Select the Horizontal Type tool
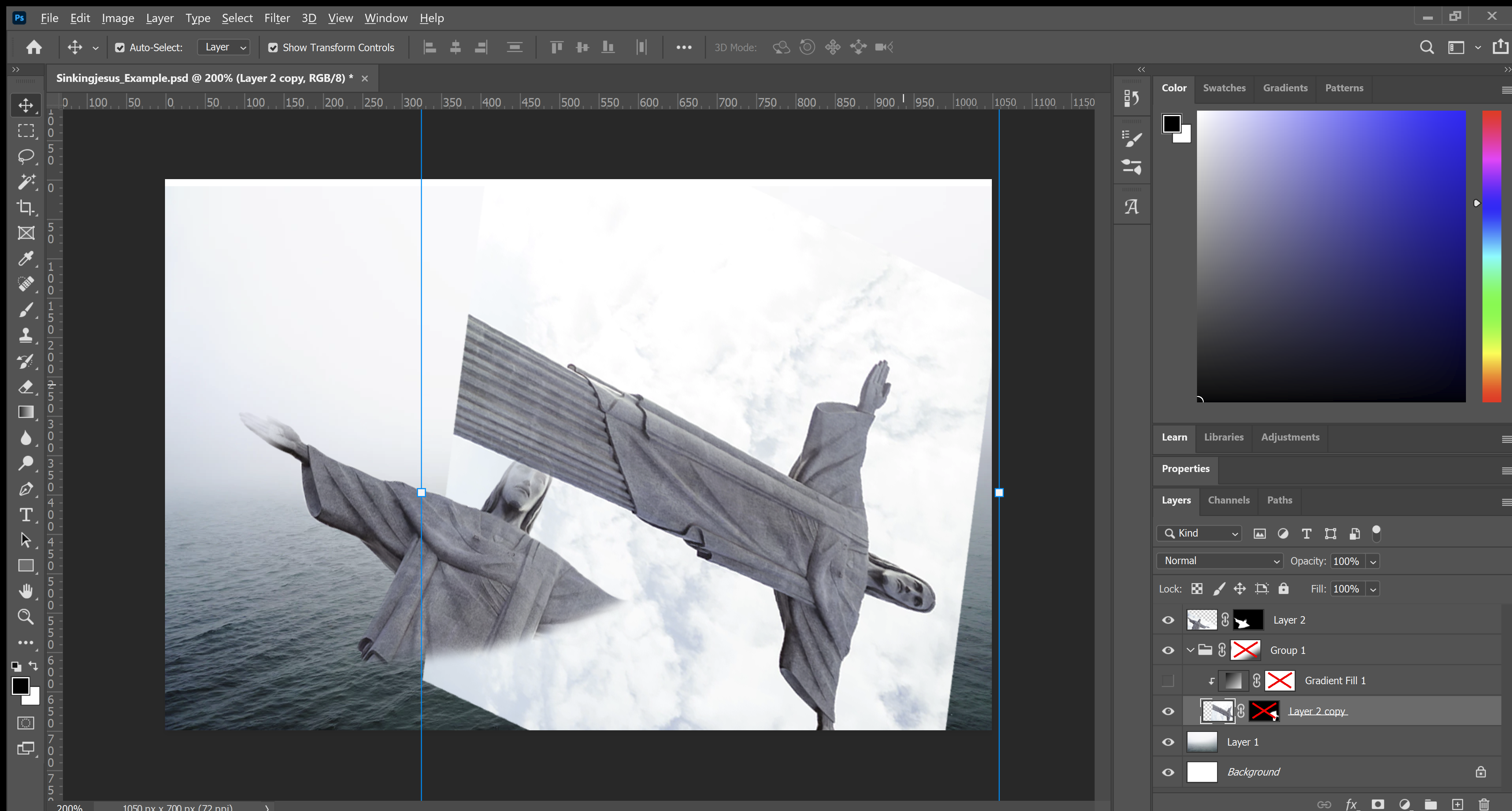This screenshot has width=1512, height=811. pos(26,515)
